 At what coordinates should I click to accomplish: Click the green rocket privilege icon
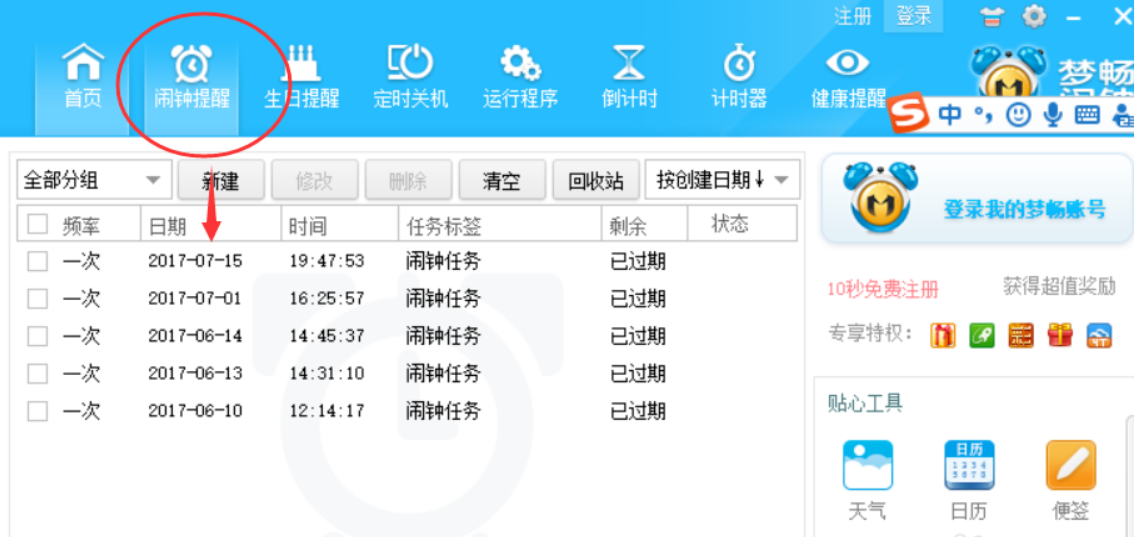coord(981,335)
